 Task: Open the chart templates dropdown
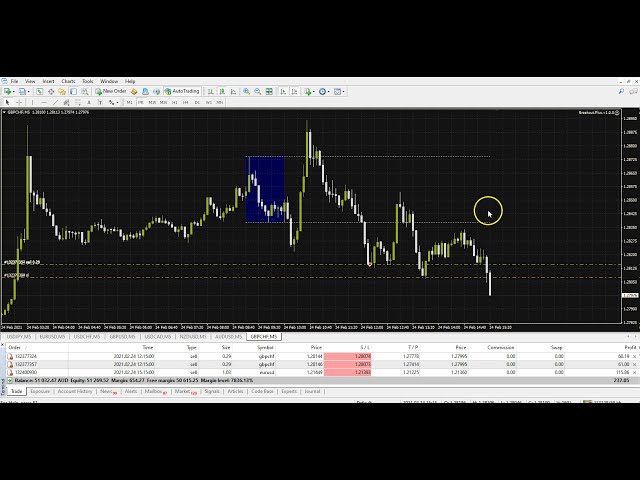click(x=344, y=91)
